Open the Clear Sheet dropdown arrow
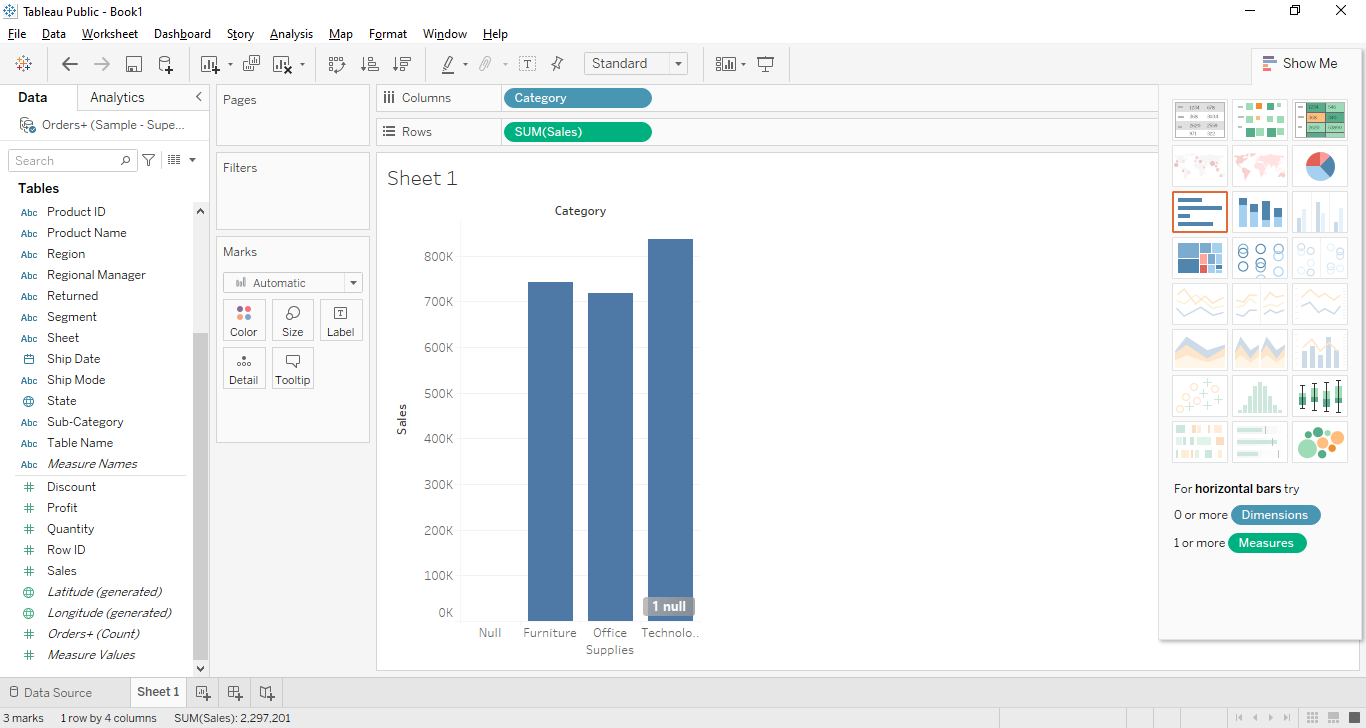Viewport: 1366px width, 728px height. coord(303,65)
